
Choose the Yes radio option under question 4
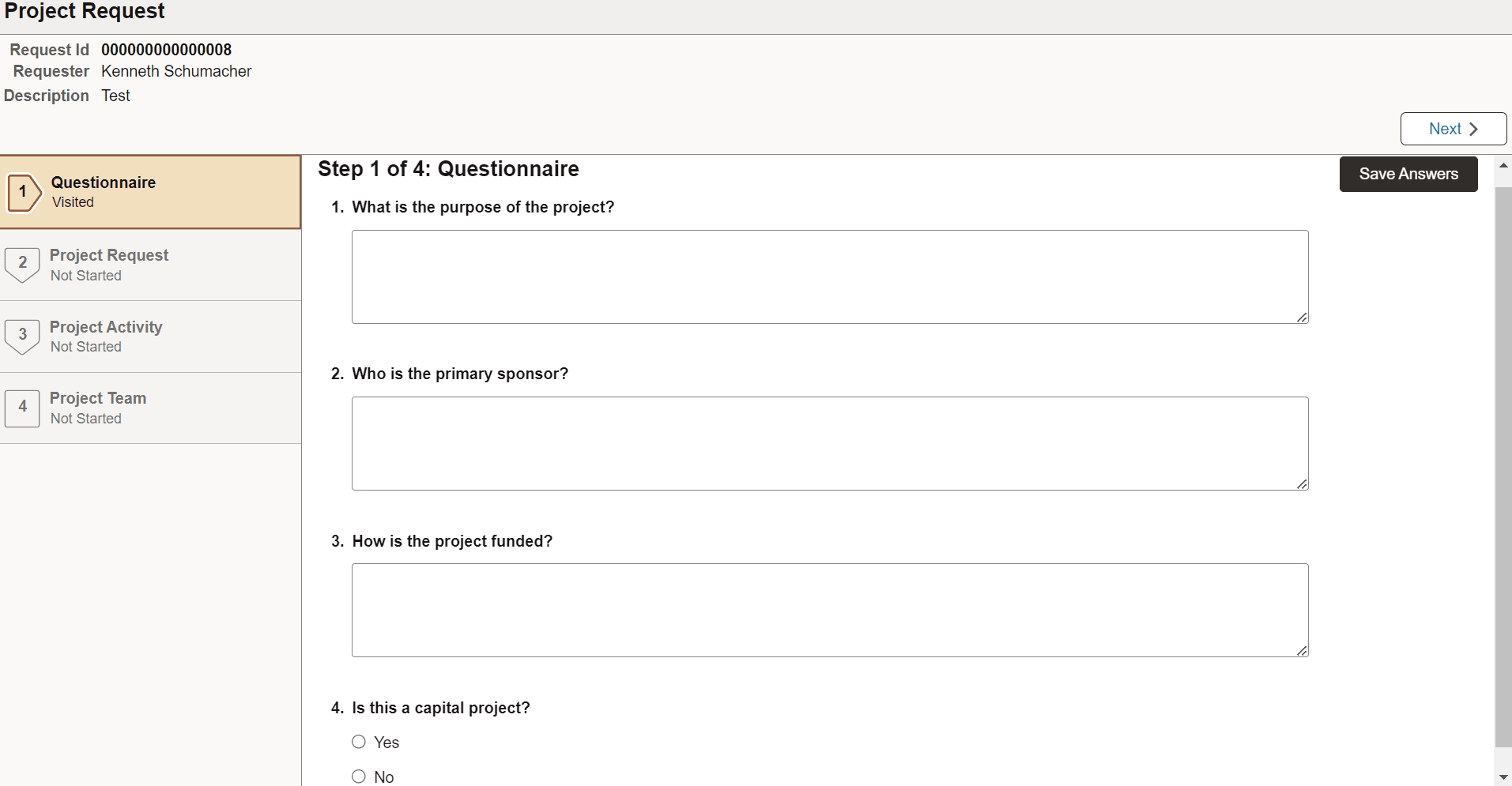pyautogui.click(x=357, y=741)
